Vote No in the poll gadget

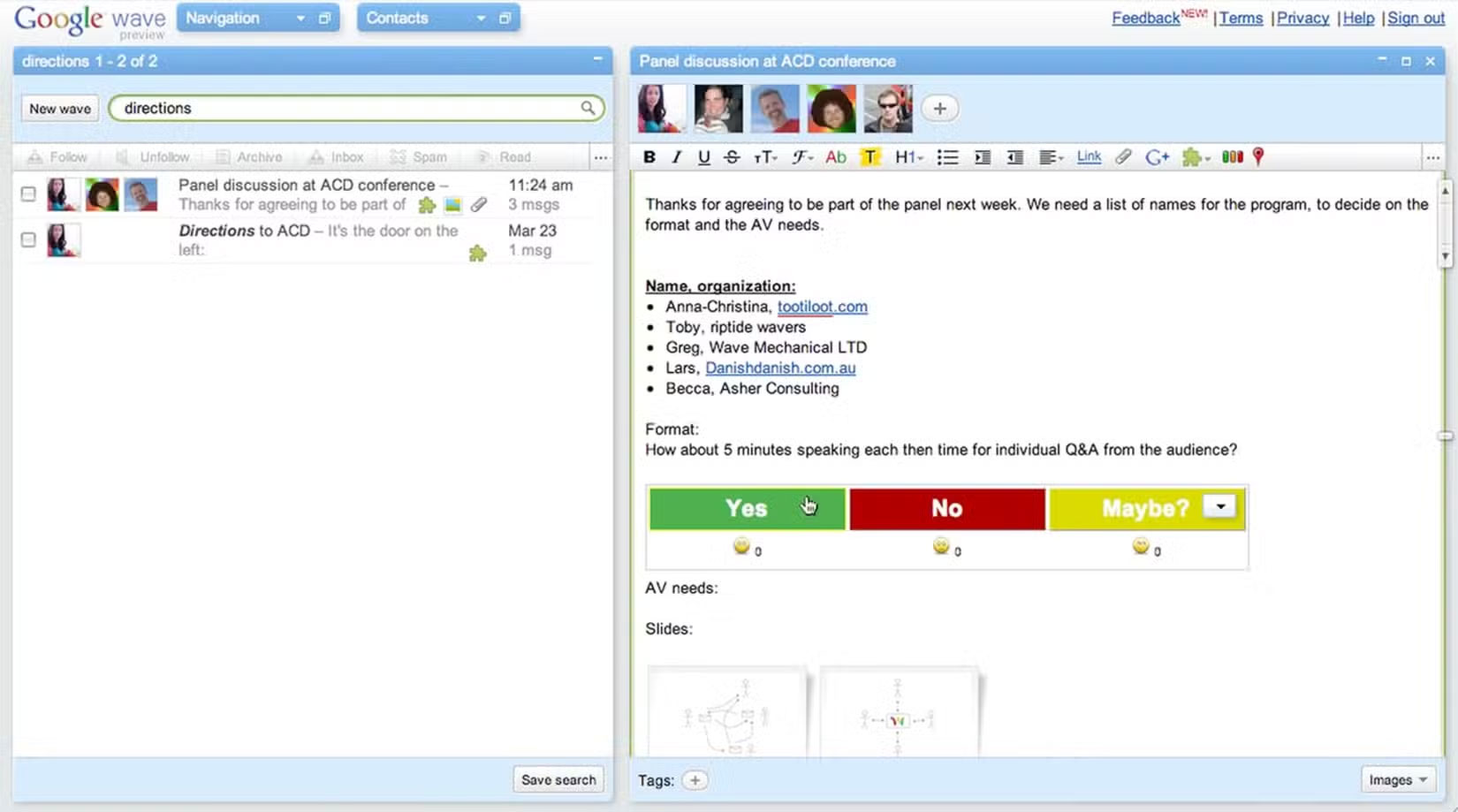(x=946, y=508)
